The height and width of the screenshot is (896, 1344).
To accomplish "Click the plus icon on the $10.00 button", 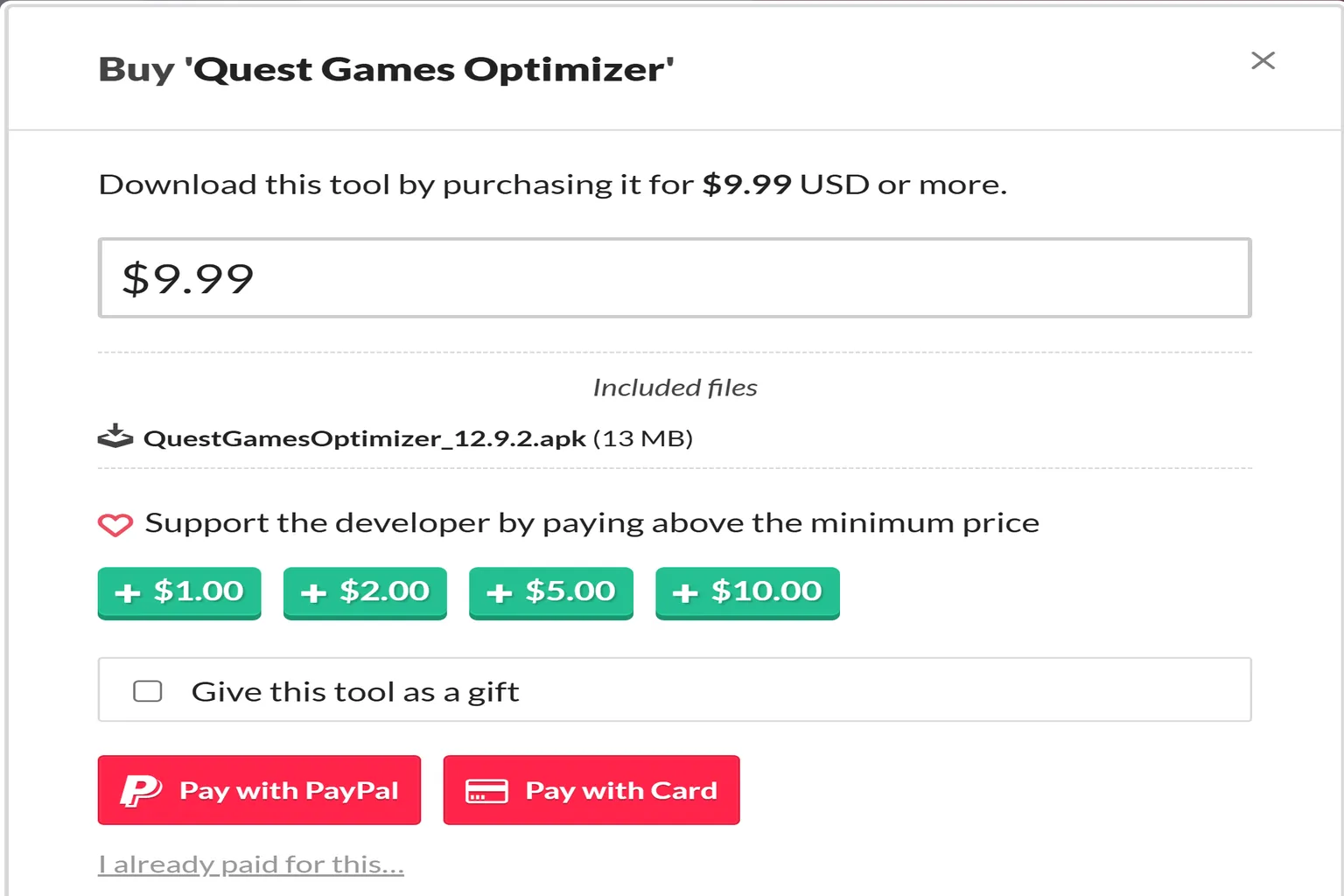I will click(x=687, y=591).
